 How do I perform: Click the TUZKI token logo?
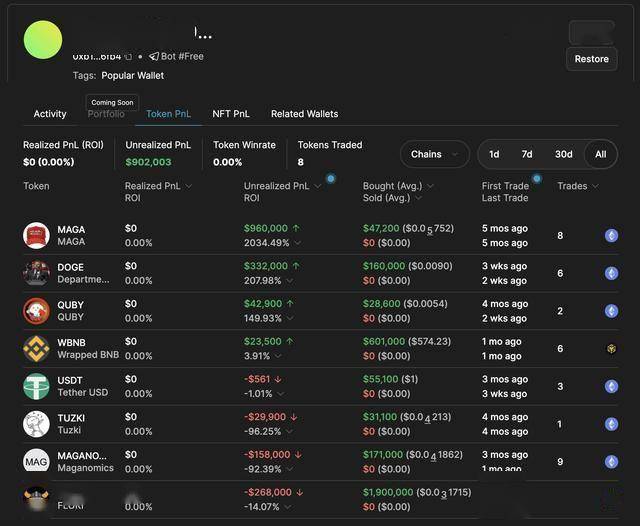pyautogui.click(x=36, y=424)
